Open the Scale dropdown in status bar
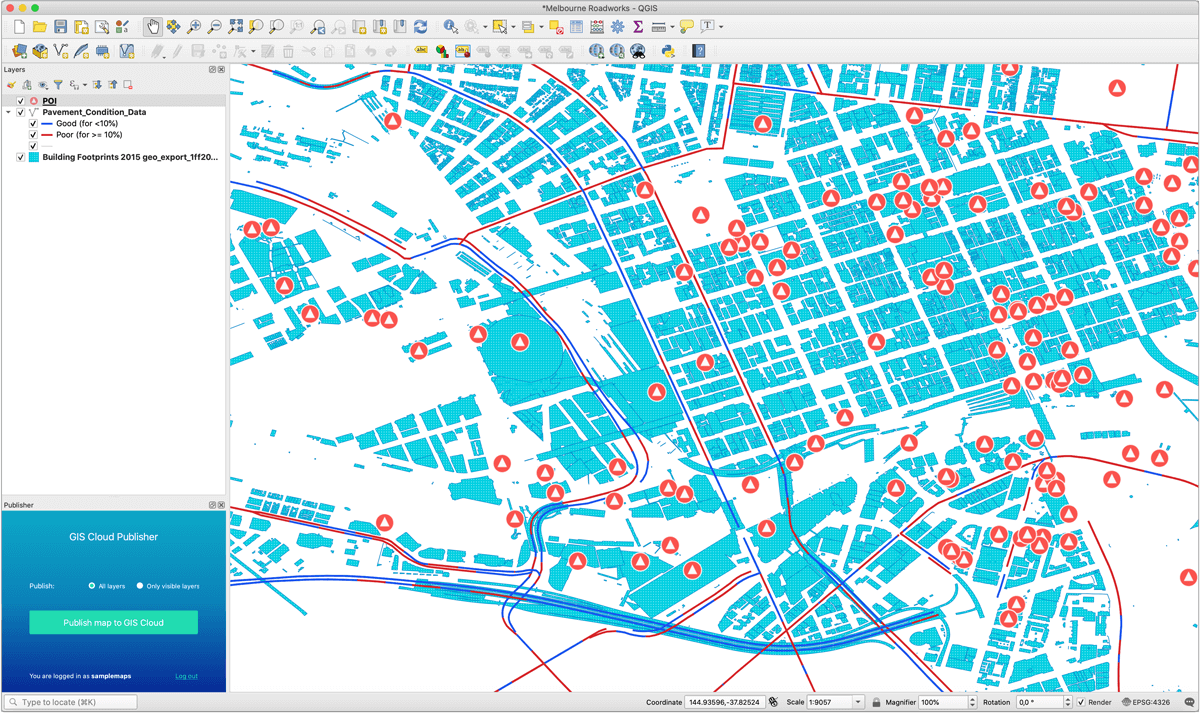The image size is (1200, 713). pos(858,702)
